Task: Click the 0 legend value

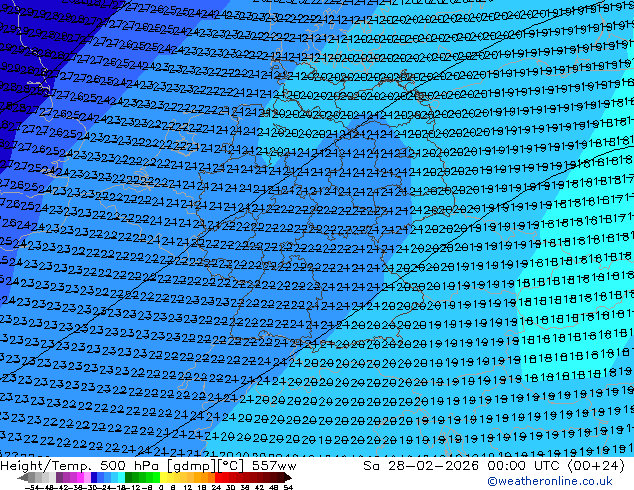Action: [161, 487]
